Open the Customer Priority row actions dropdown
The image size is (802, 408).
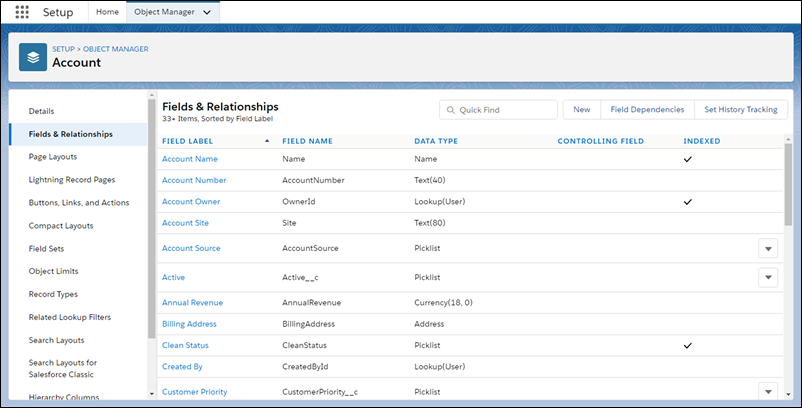point(768,392)
